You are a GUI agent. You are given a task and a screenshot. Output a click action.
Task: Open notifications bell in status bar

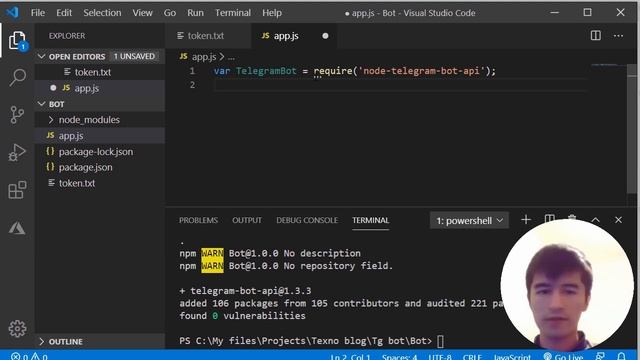click(621, 356)
